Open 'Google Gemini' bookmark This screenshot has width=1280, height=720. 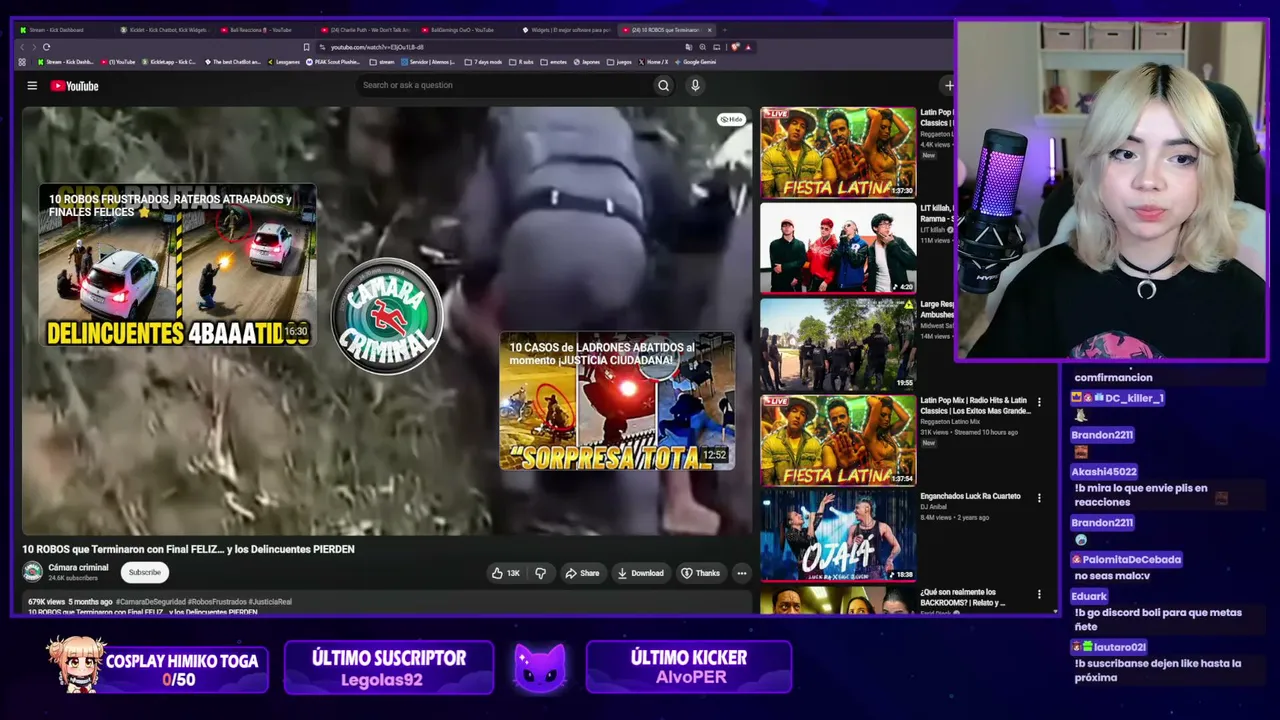[695, 62]
